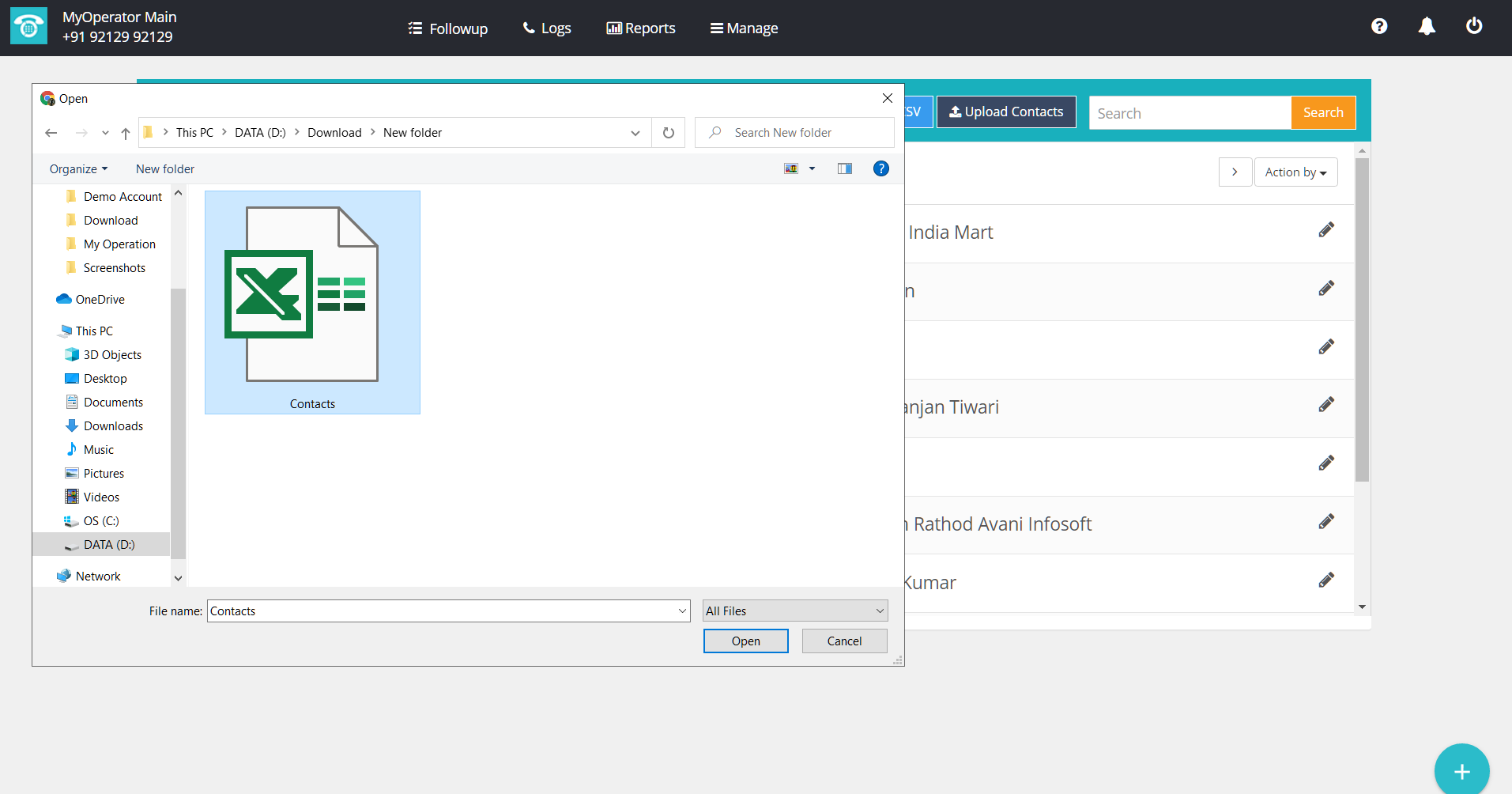Open the notifications bell icon
This screenshot has width=1512, height=794.
[x=1427, y=27]
